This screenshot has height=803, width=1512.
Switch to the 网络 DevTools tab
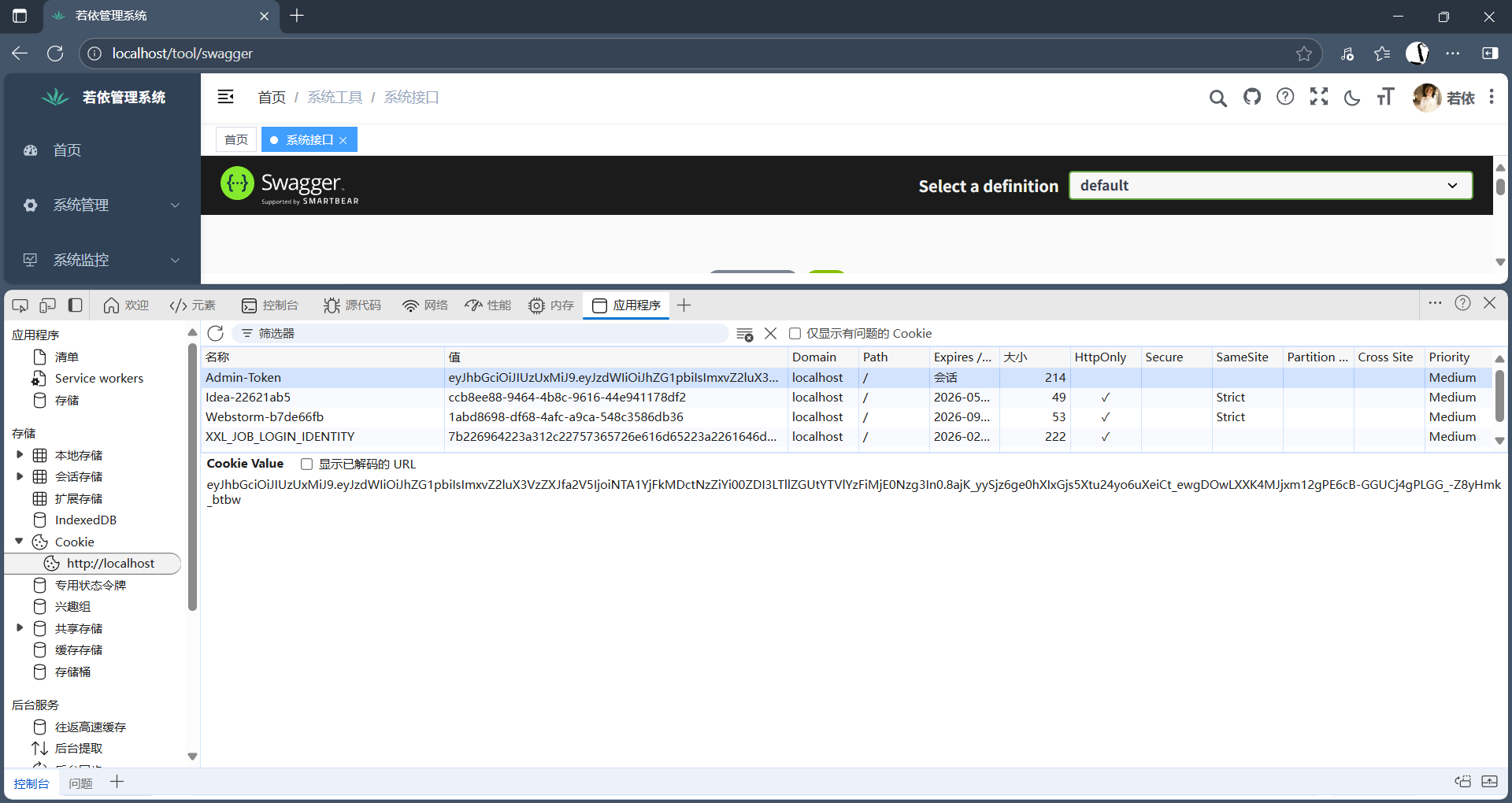coord(425,305)
